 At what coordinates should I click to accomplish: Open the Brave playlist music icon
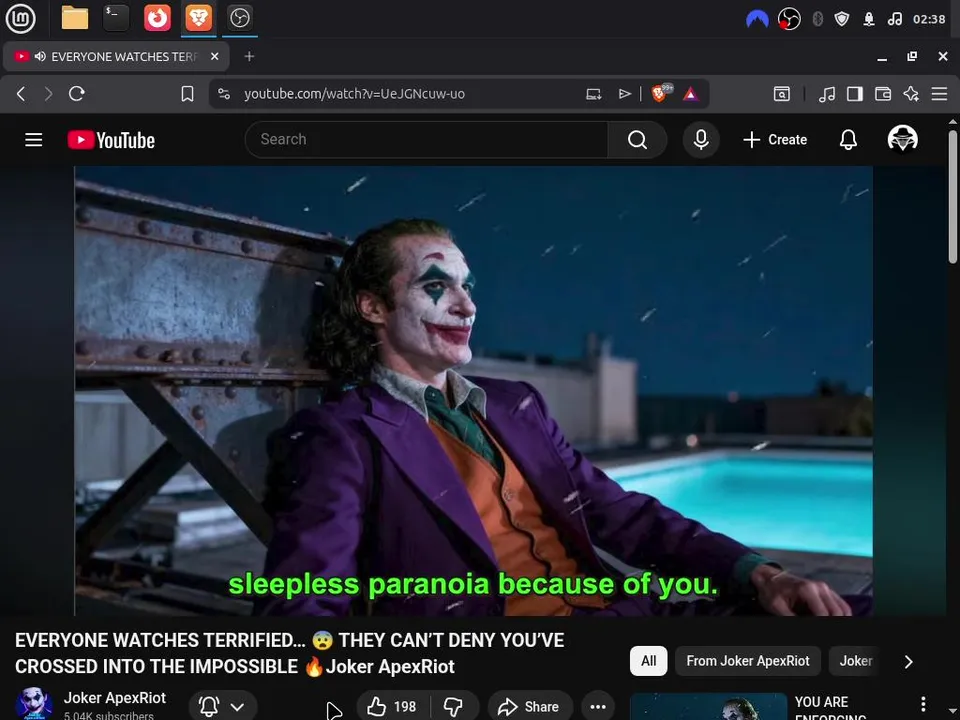tap(827, 94)
